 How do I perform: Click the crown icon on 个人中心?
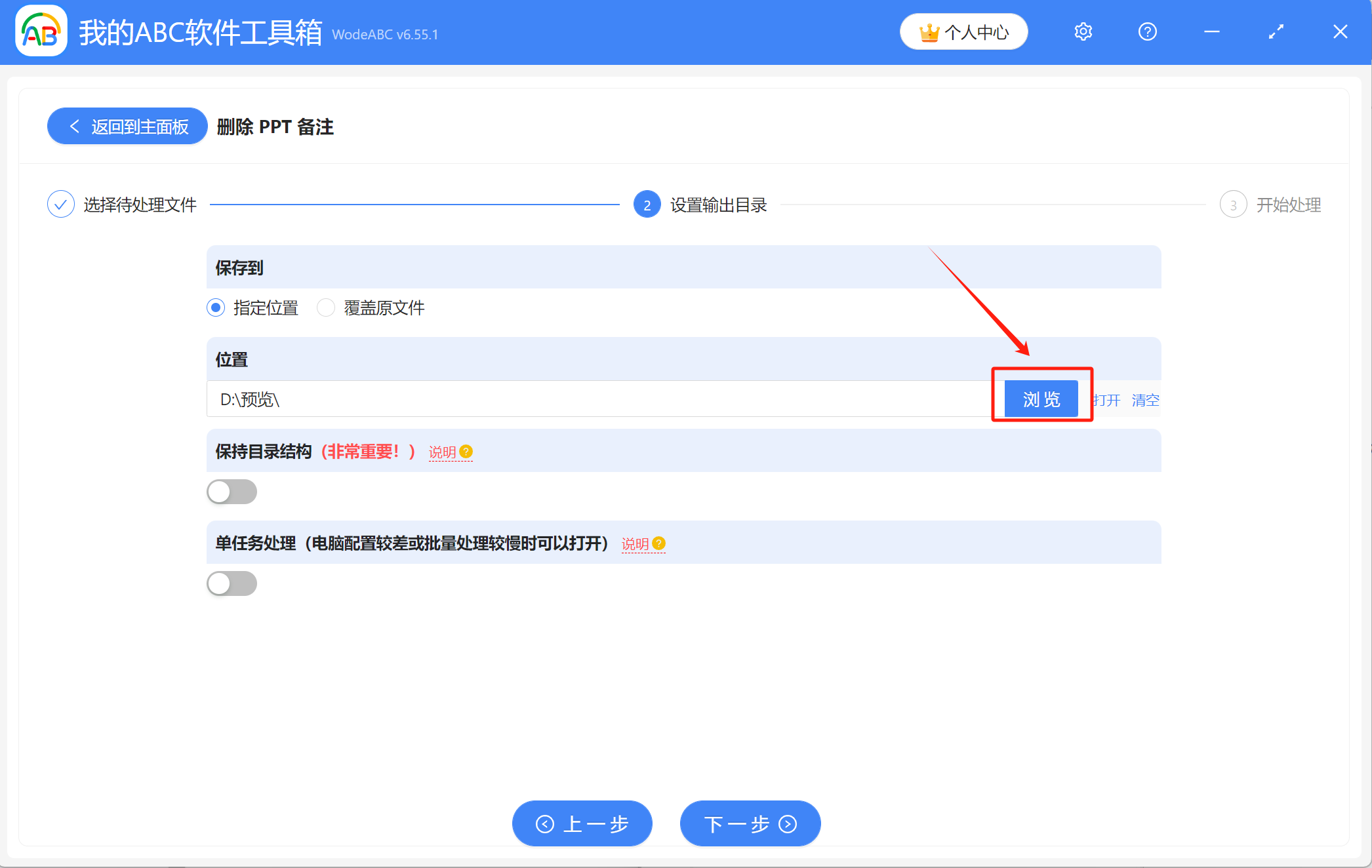tap(929, 31)
